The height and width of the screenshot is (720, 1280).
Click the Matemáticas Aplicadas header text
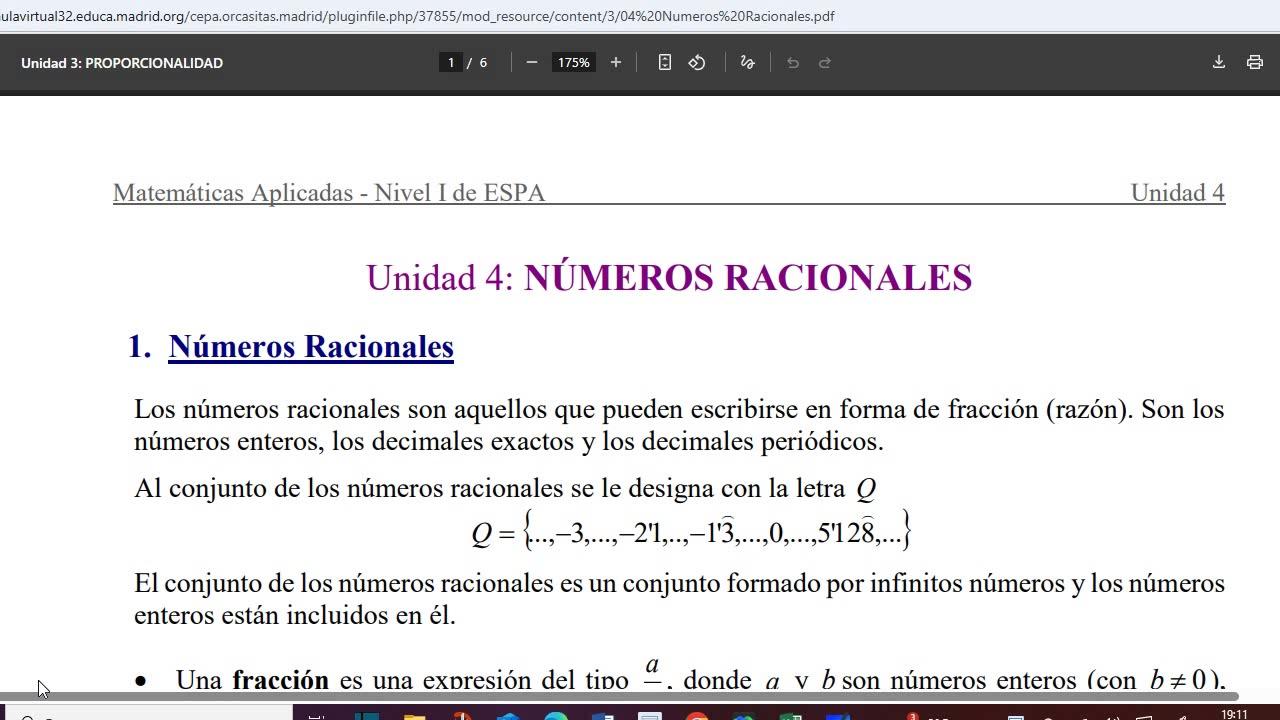pos(328,192)
